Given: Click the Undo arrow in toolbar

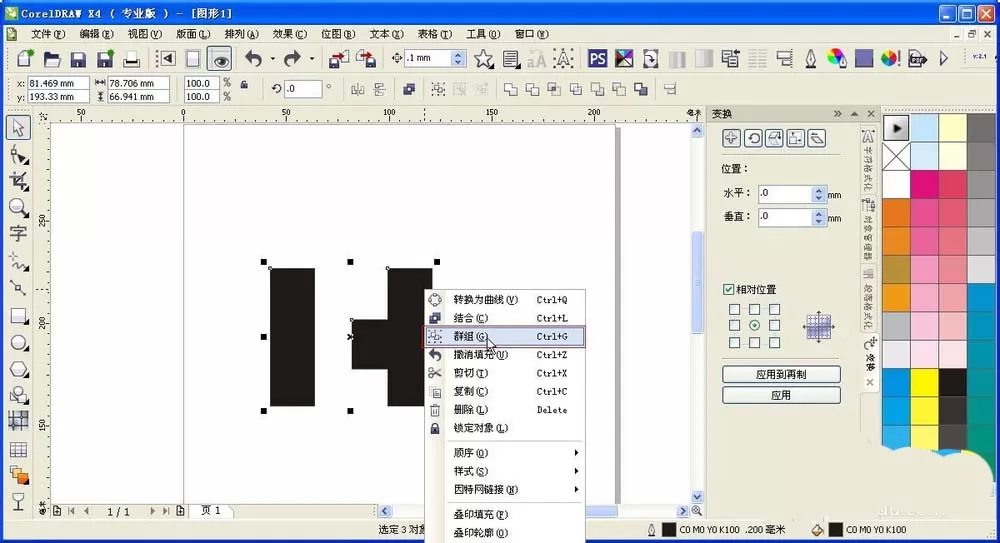Looking at the screenshot, I should [x=254, y=59].
